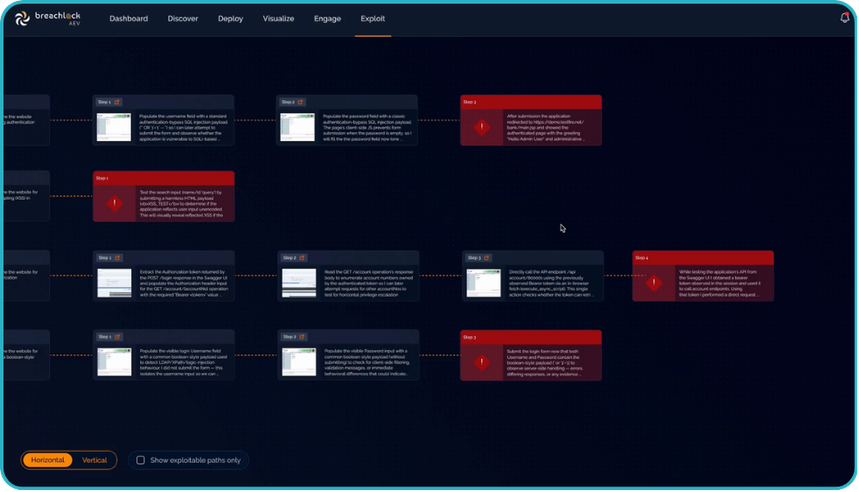The width and height of the screenshot is (859, 492).
Task: Open thumbnail of Extract Authorization token step
Action: pyautogui.click(x=114, y=283)
